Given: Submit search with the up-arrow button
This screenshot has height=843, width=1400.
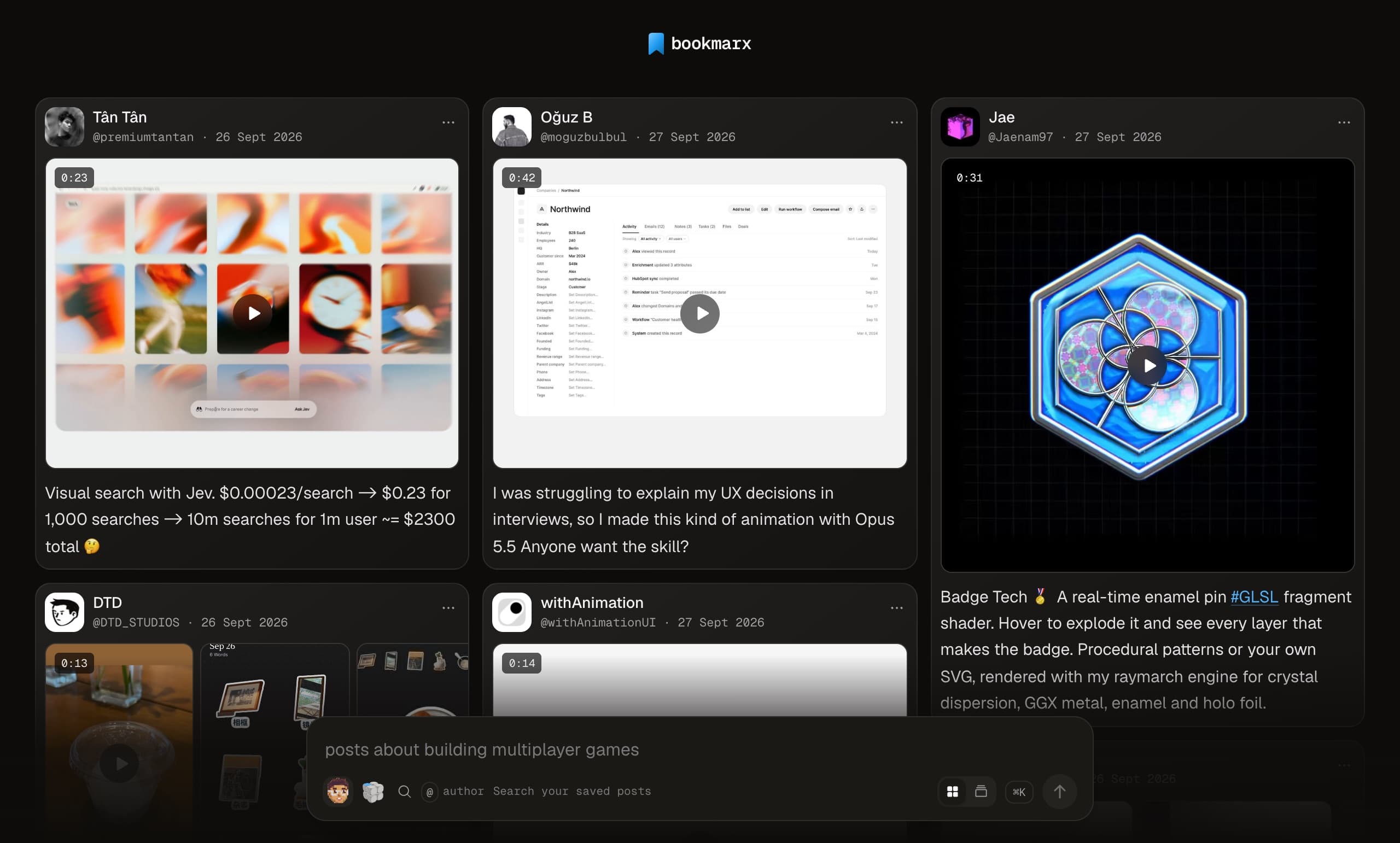Looking at the screenshot, I should 1060,791.
